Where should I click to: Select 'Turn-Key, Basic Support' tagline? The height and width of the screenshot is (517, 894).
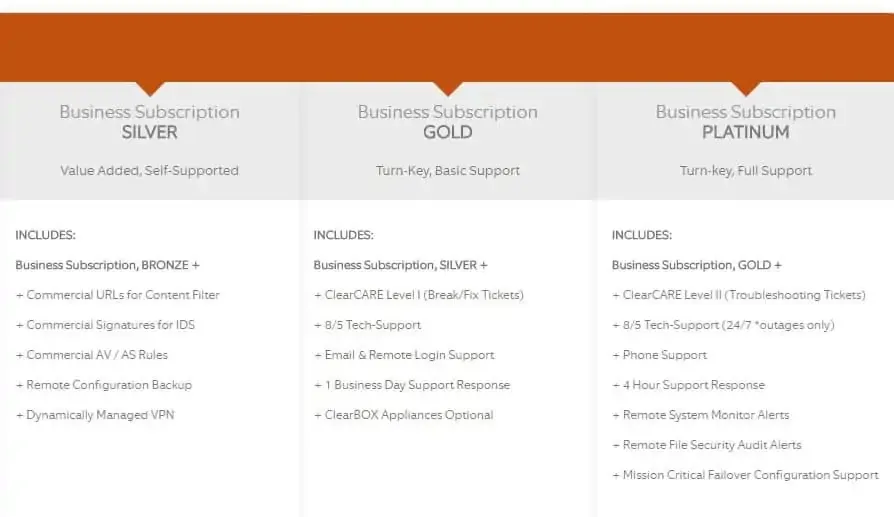(447, 171)
